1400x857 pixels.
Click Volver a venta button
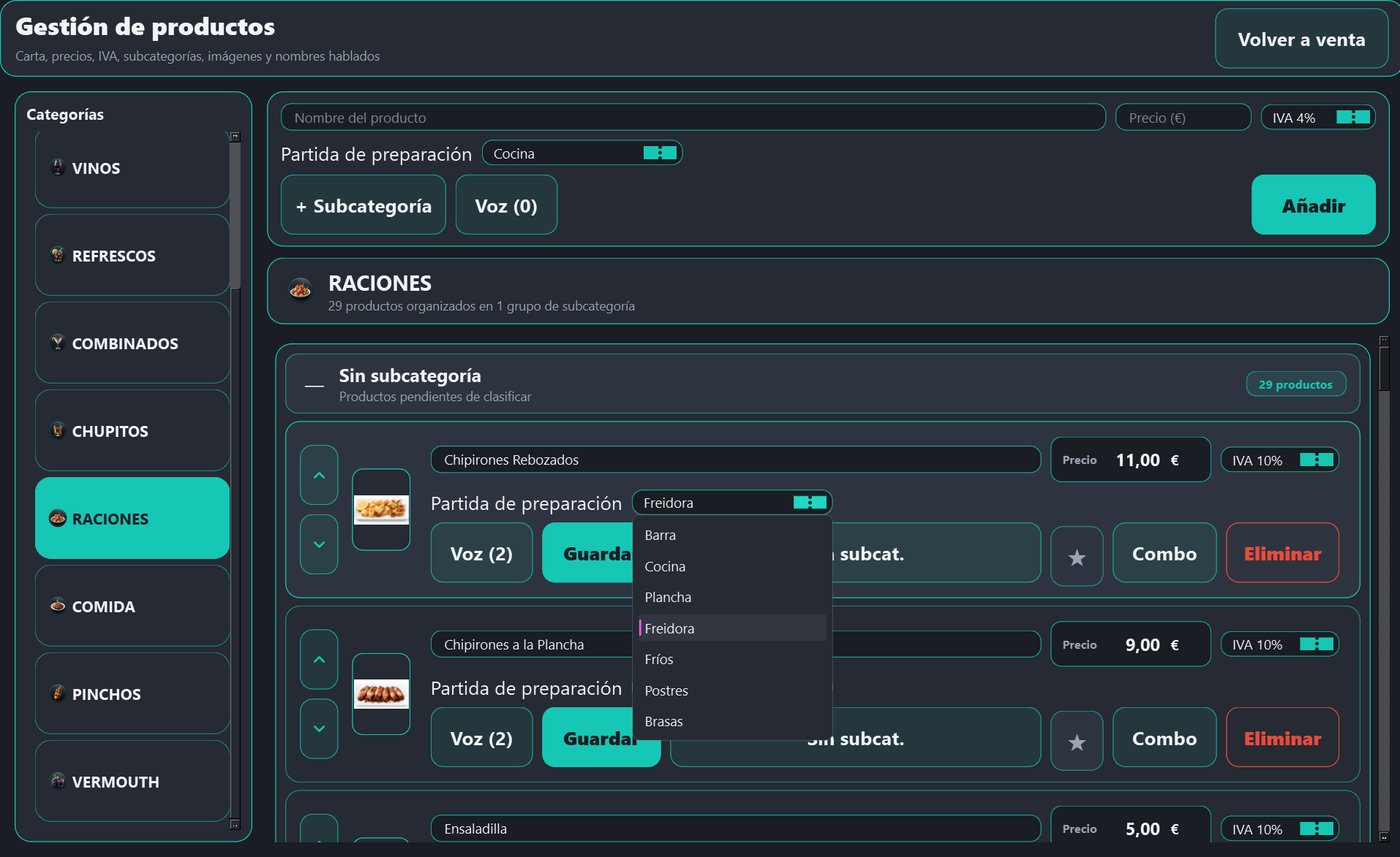1301,39
